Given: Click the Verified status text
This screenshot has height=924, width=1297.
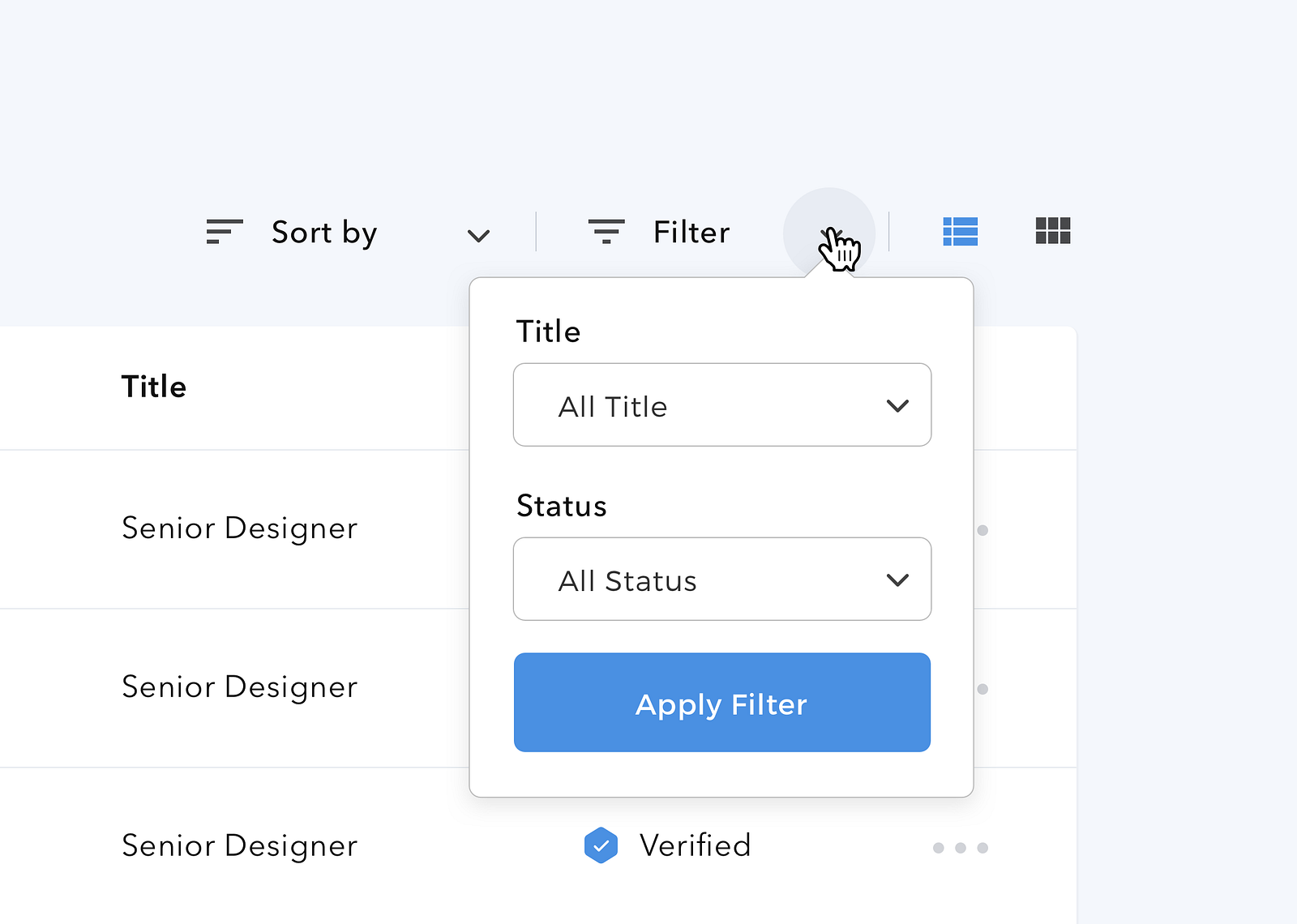Looking at the screenshot, I should 696,845.
